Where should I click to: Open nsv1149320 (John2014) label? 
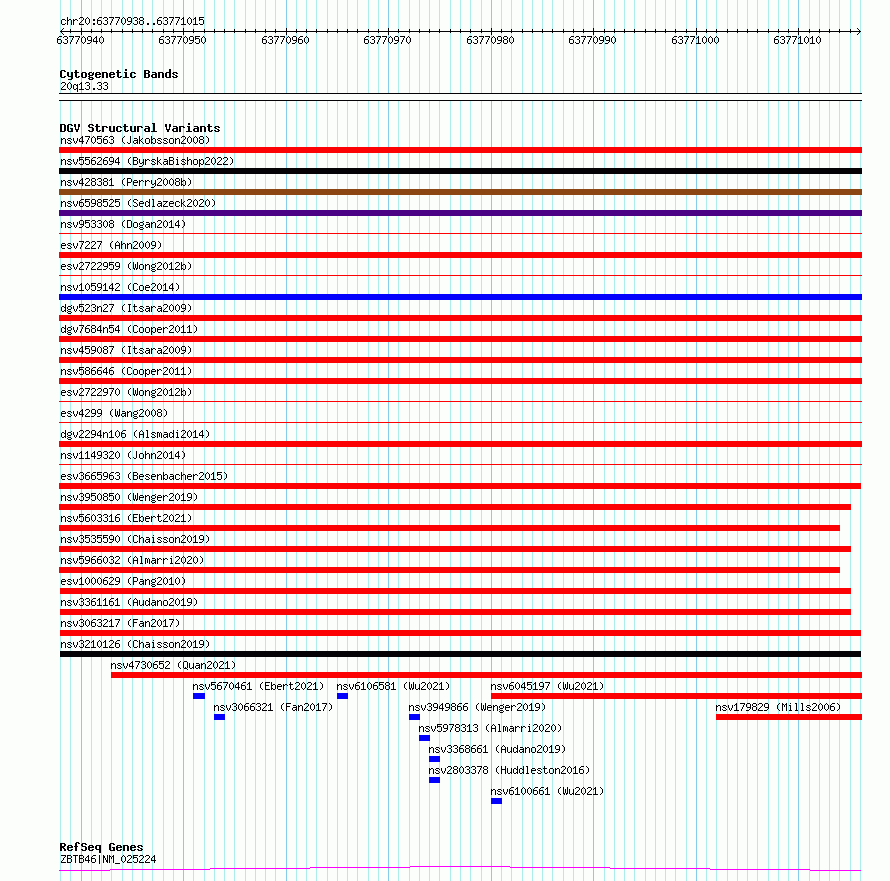pyautogui.click(x=123, y=455)
